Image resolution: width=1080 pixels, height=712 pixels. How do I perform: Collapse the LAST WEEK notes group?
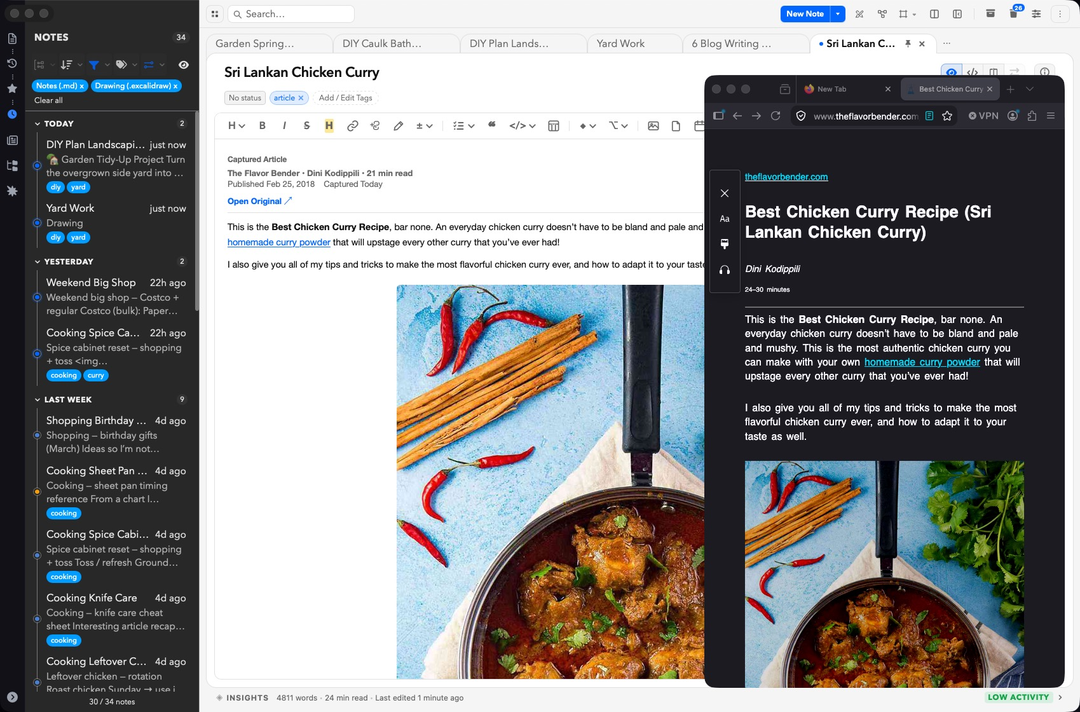37,399
